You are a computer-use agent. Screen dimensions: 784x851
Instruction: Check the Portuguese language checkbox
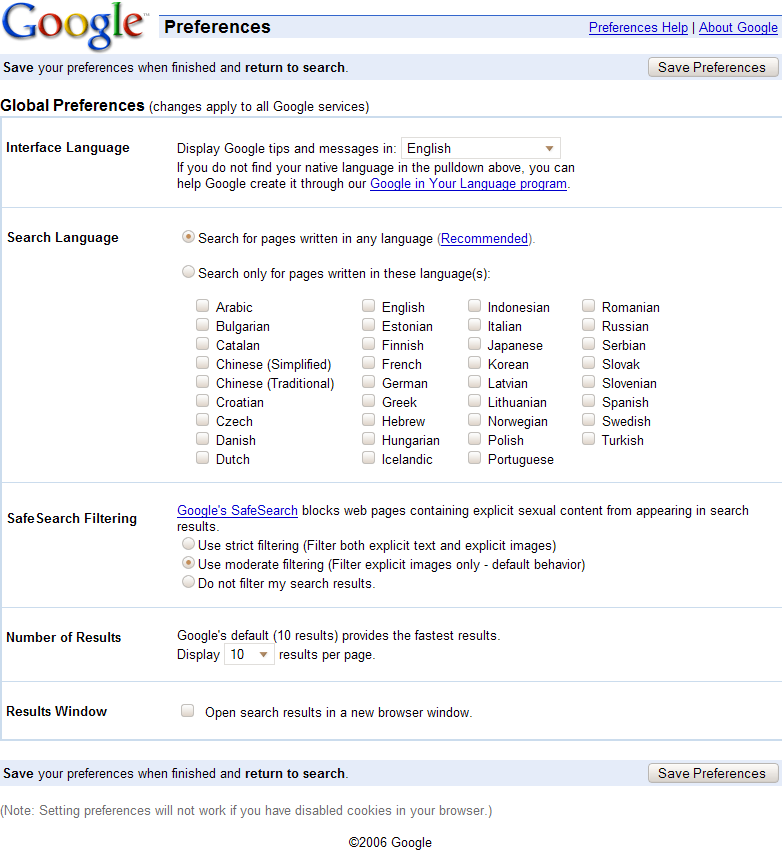[475, 458]
